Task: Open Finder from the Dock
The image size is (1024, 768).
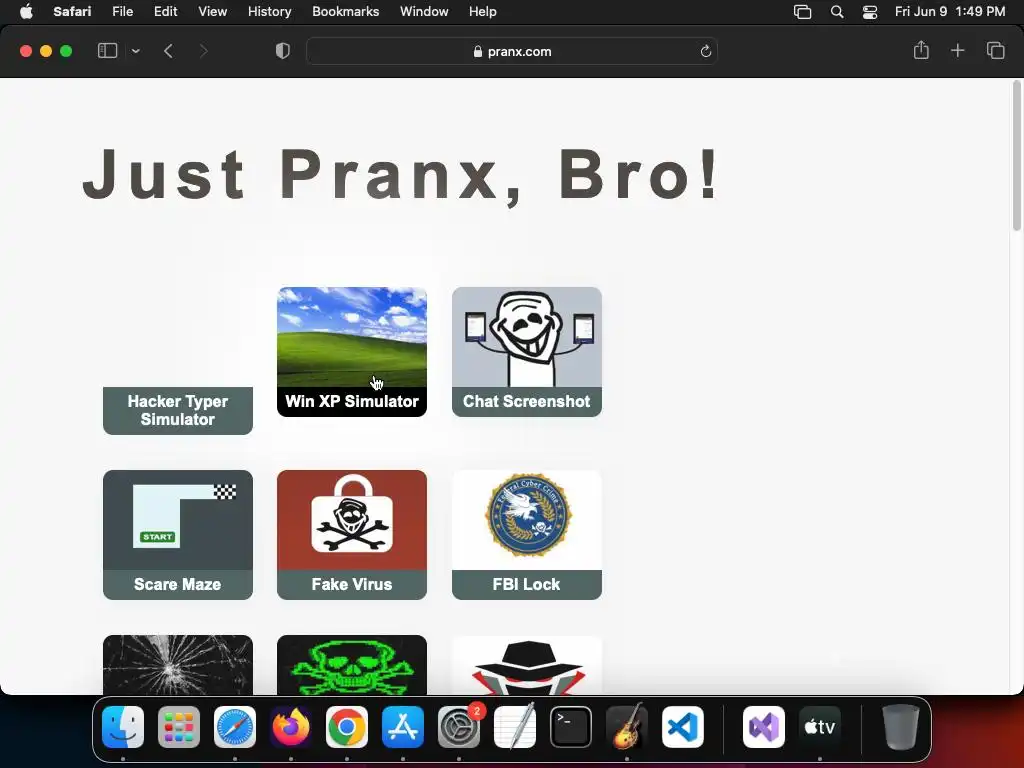Action: (123, 727)
